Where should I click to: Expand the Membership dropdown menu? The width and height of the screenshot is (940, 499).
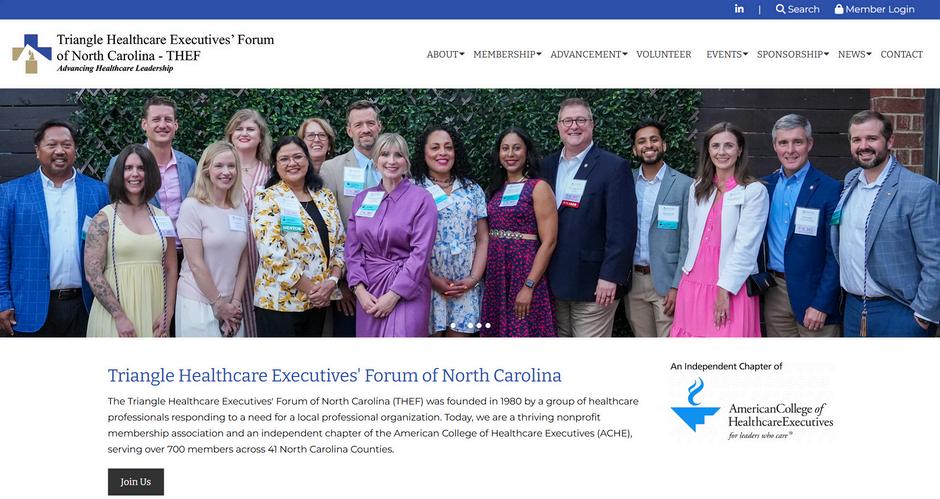pyautogui.click(x=507, y=54)
